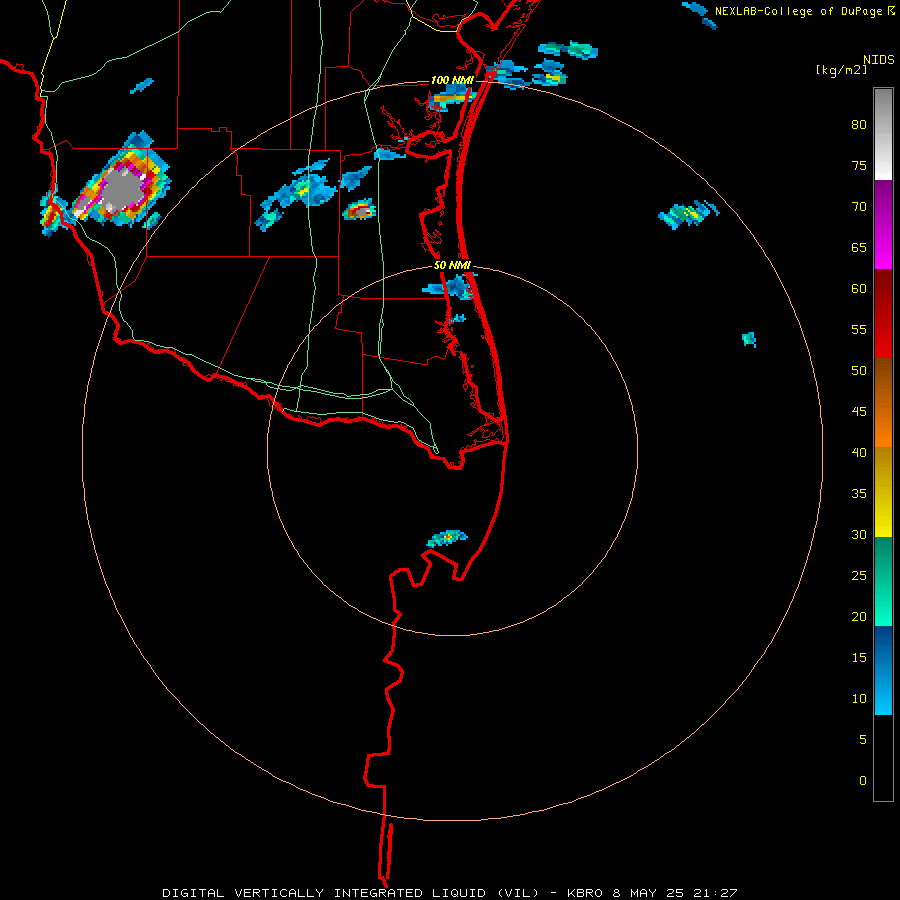Click the brown-orange legend color segment
The height and width of the screenshot is (900, 900).
pos(883,402)
